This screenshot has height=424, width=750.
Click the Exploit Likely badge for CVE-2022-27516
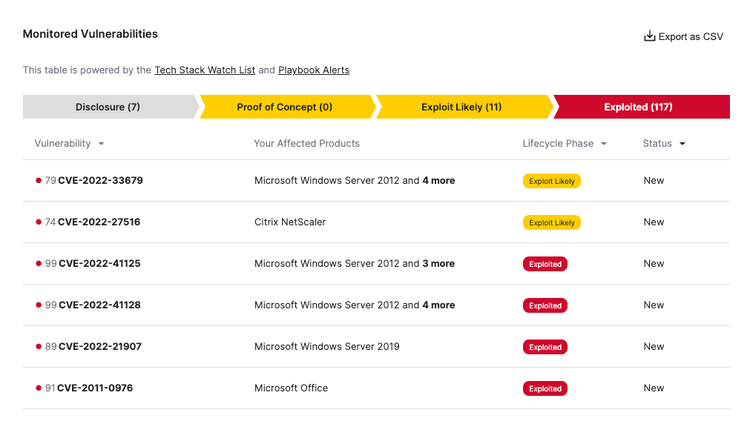551,222
